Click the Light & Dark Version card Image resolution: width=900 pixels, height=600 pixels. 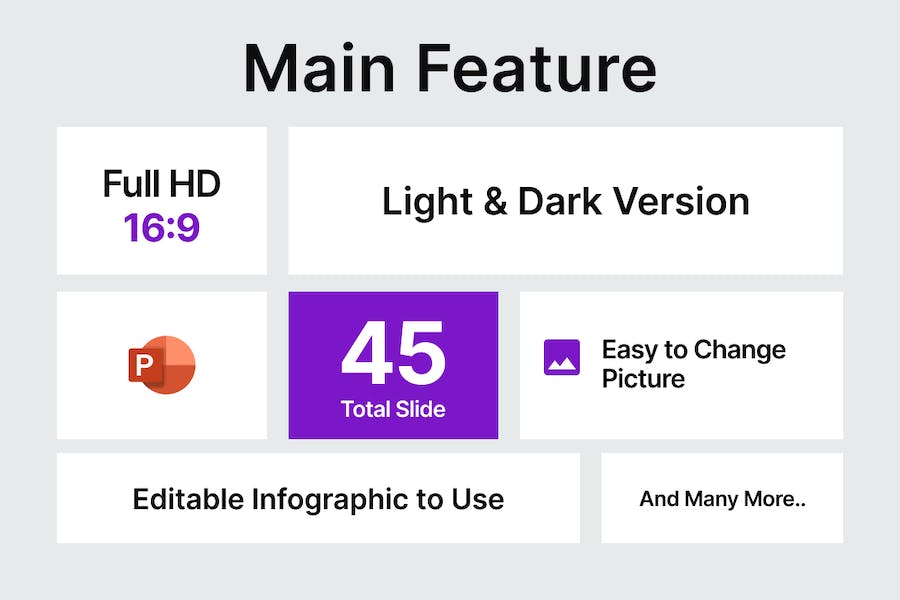tap(565, 200)
